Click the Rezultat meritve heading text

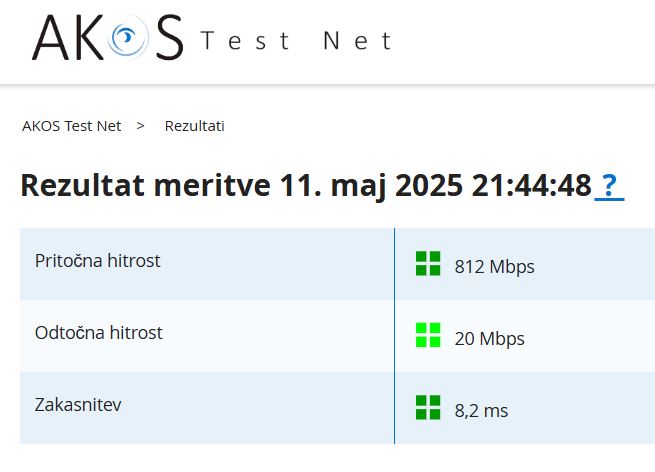tap(145, 185)
